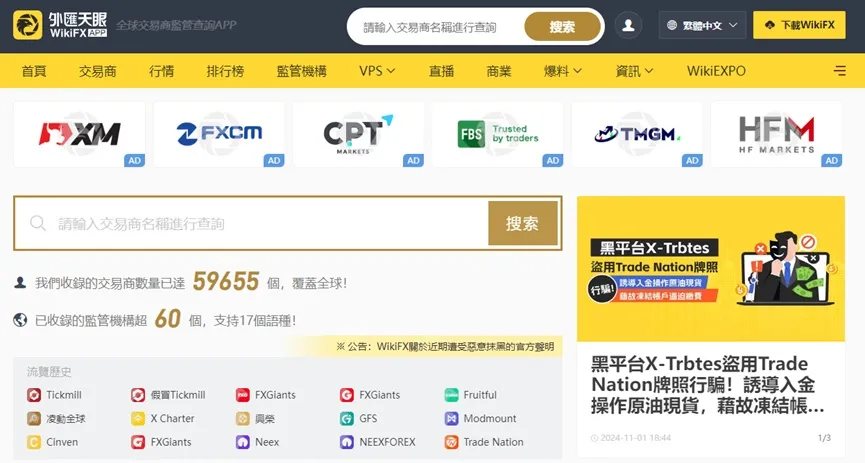The width and height of the screenshot is (865, 463).
Task: Click the Cinven broker icon
Action: [34, 442]
